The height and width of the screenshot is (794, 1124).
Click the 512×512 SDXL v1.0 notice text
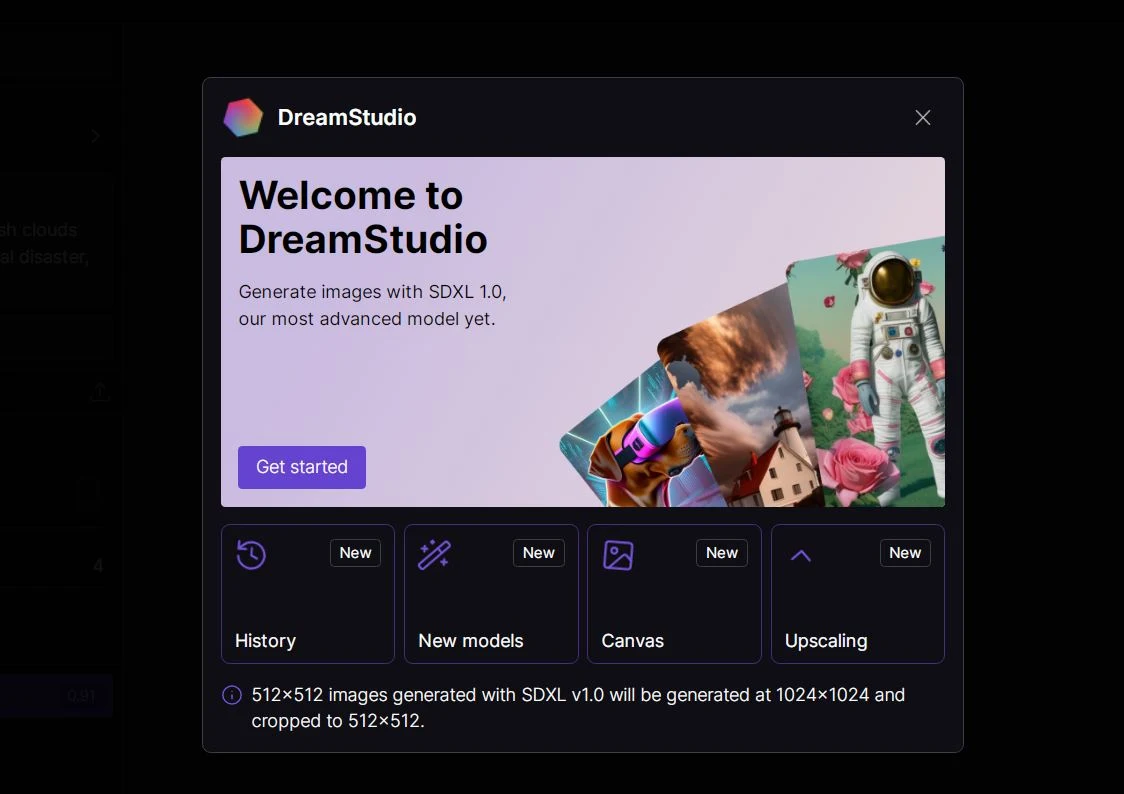coord(578,708)
